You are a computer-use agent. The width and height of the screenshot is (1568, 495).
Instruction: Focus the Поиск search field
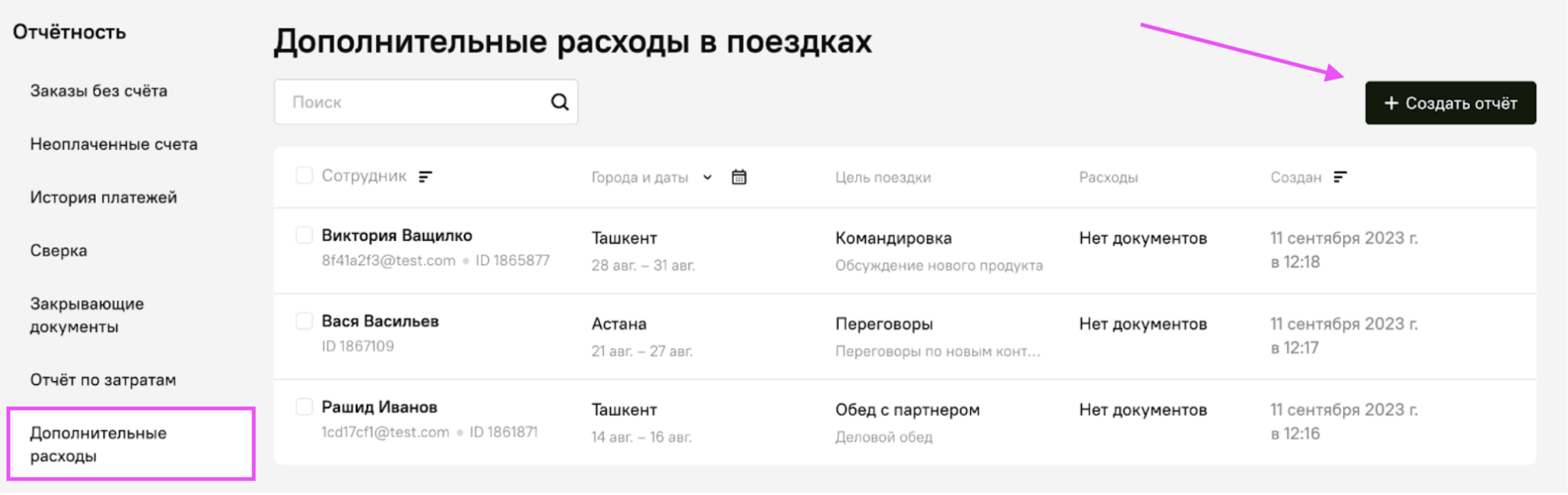coord(410,102)
